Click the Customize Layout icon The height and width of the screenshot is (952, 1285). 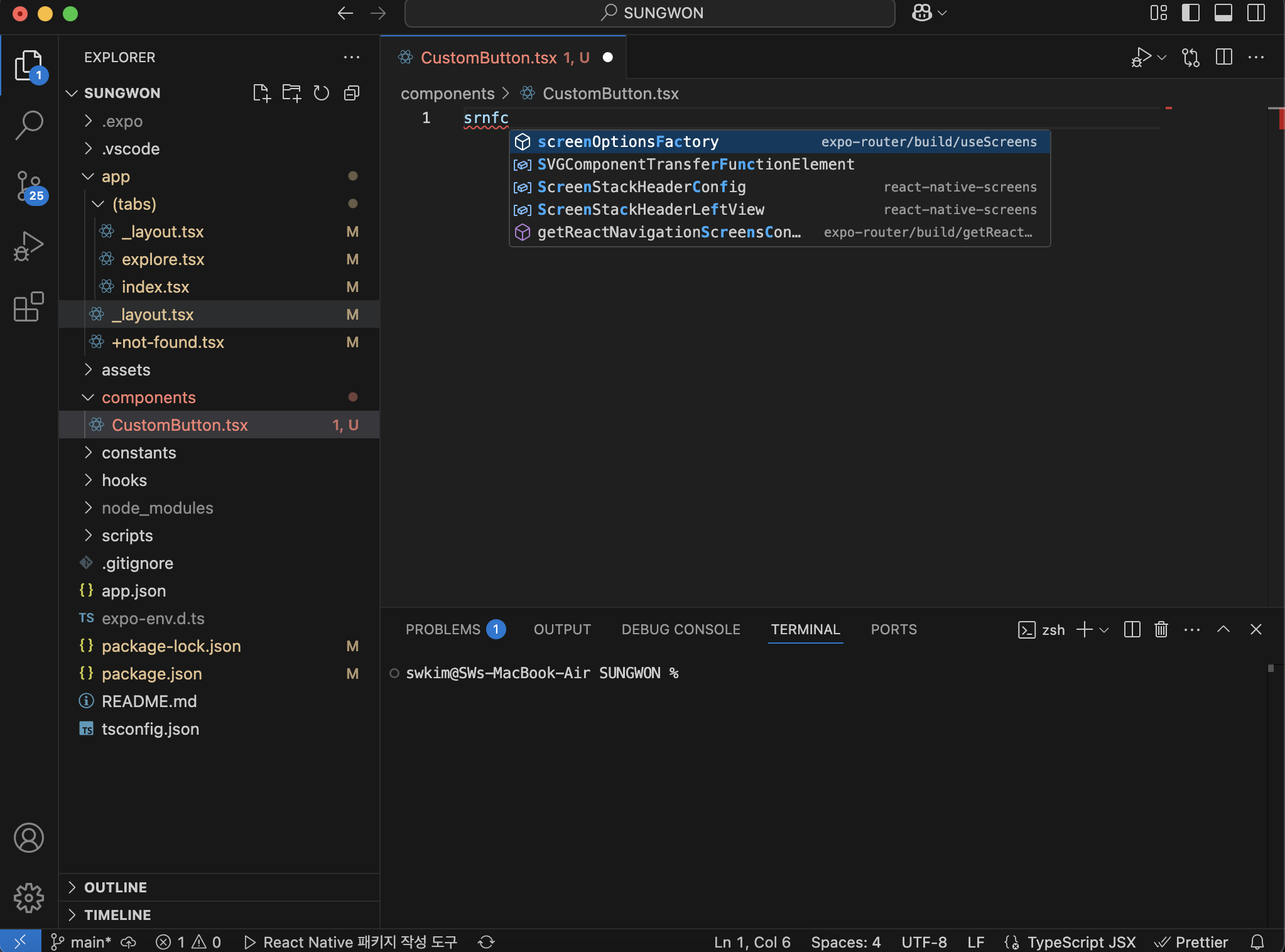(1158, 13)
